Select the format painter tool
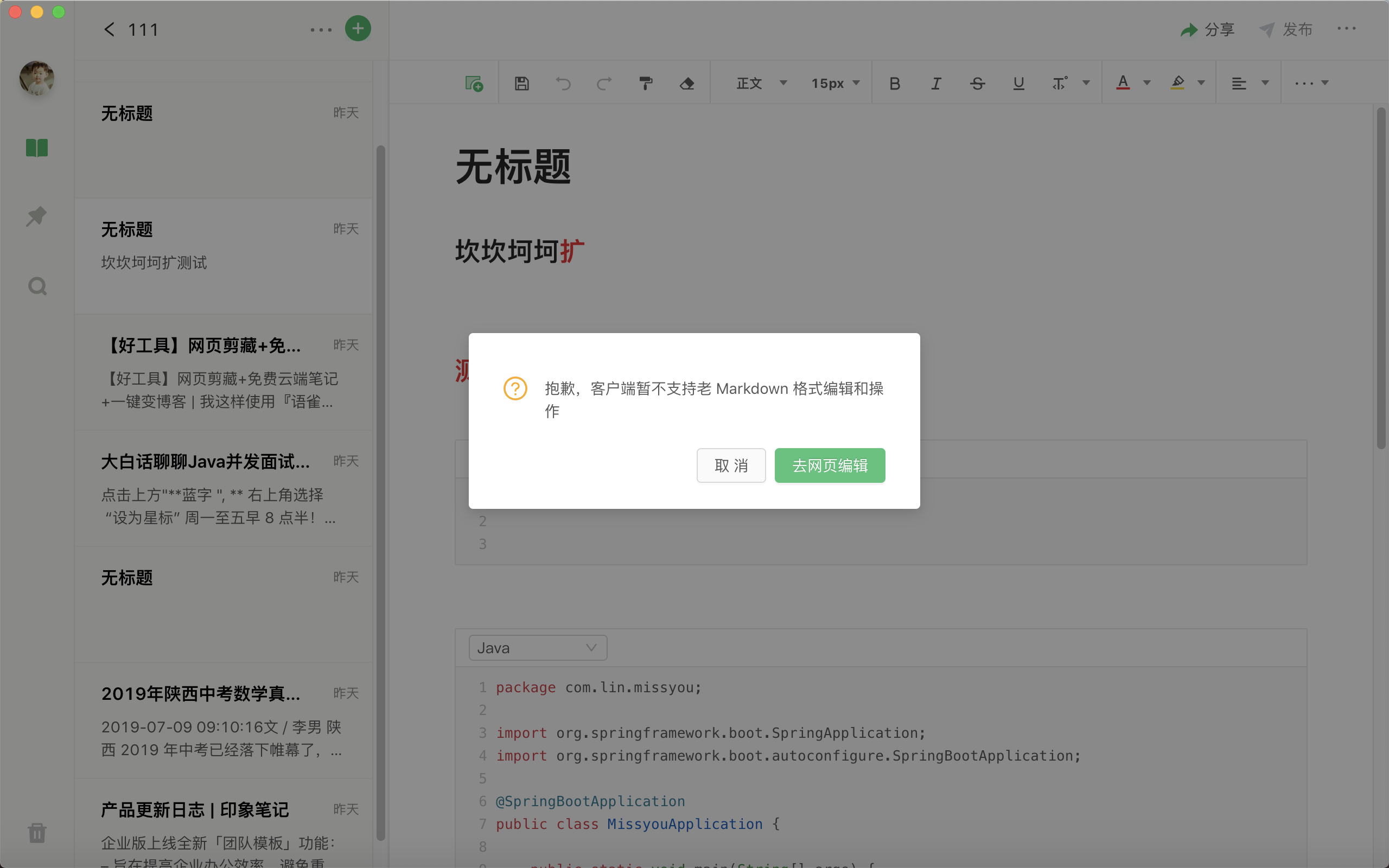1389x868 pixels. click(x=645, y=82)
